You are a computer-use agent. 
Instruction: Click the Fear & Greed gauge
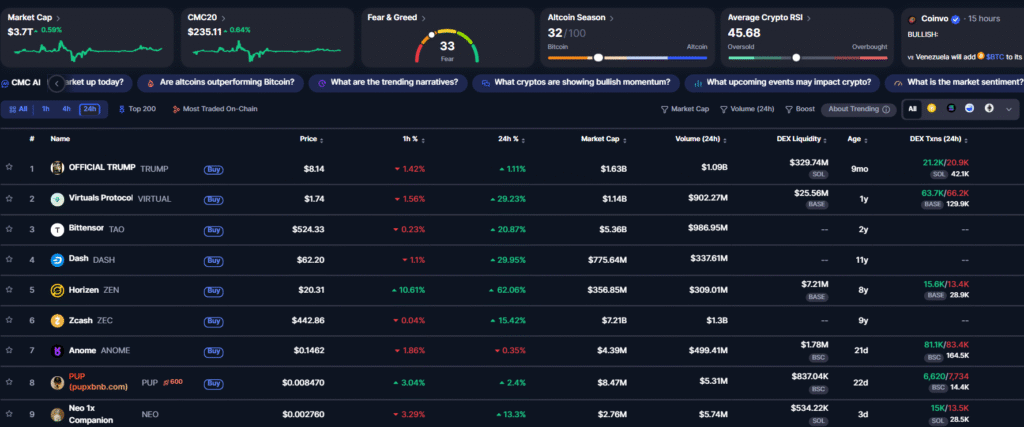[x=447, y=46]
